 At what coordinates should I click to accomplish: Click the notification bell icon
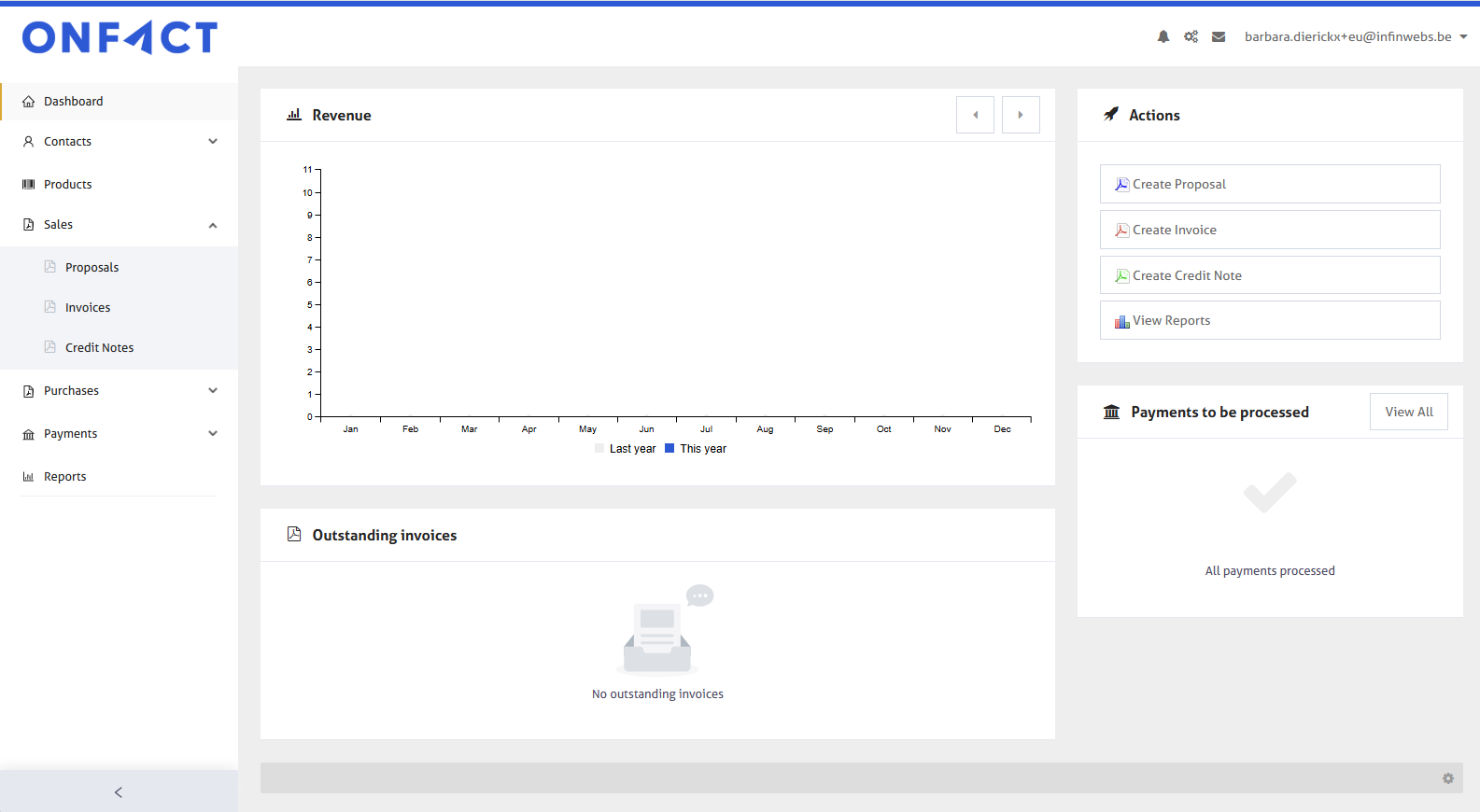click(x=1163, y=37)
